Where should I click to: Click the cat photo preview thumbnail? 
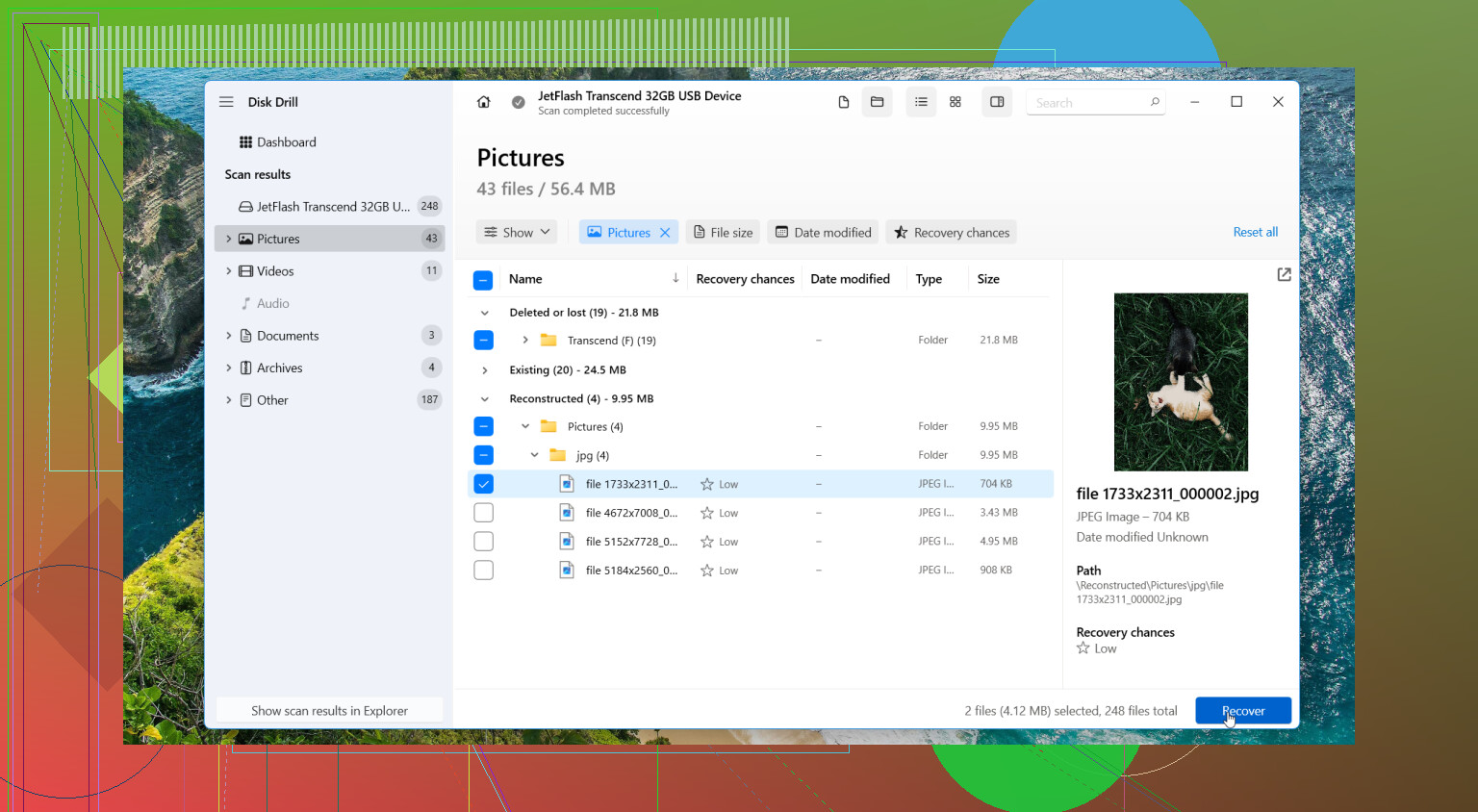(1181, 382)
